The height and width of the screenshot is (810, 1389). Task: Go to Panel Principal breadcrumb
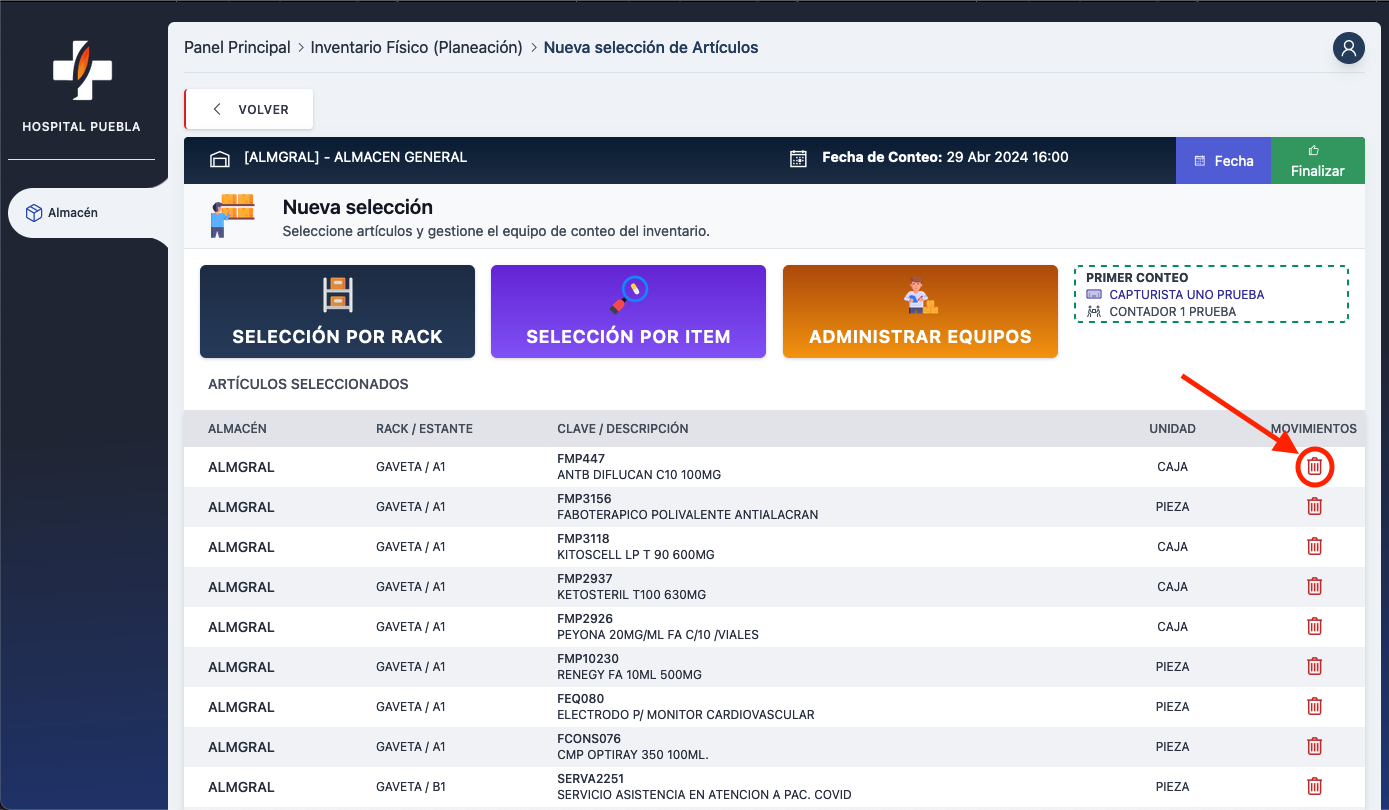237,48
